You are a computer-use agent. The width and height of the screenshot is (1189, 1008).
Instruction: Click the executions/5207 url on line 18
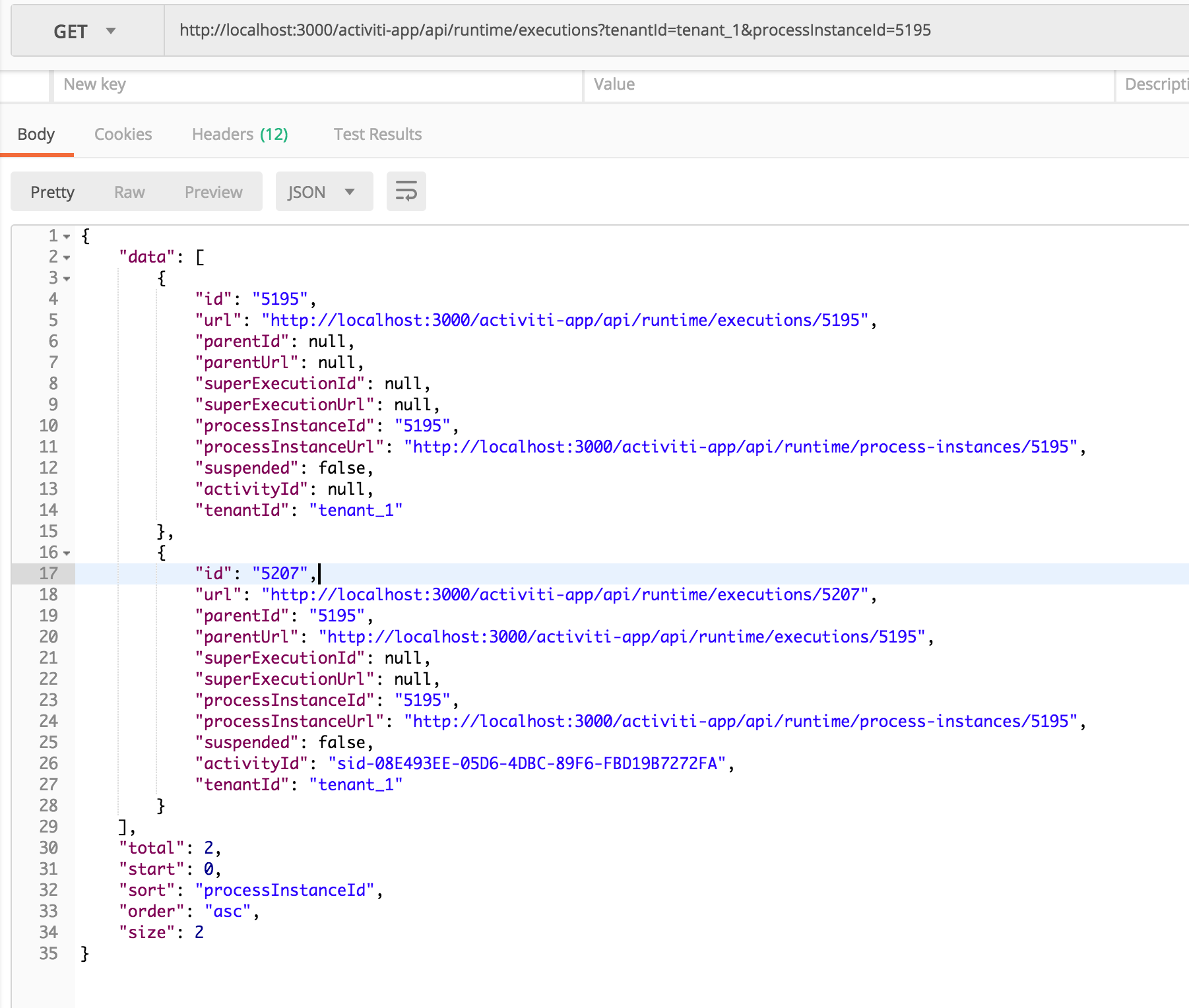pos(565,594)
